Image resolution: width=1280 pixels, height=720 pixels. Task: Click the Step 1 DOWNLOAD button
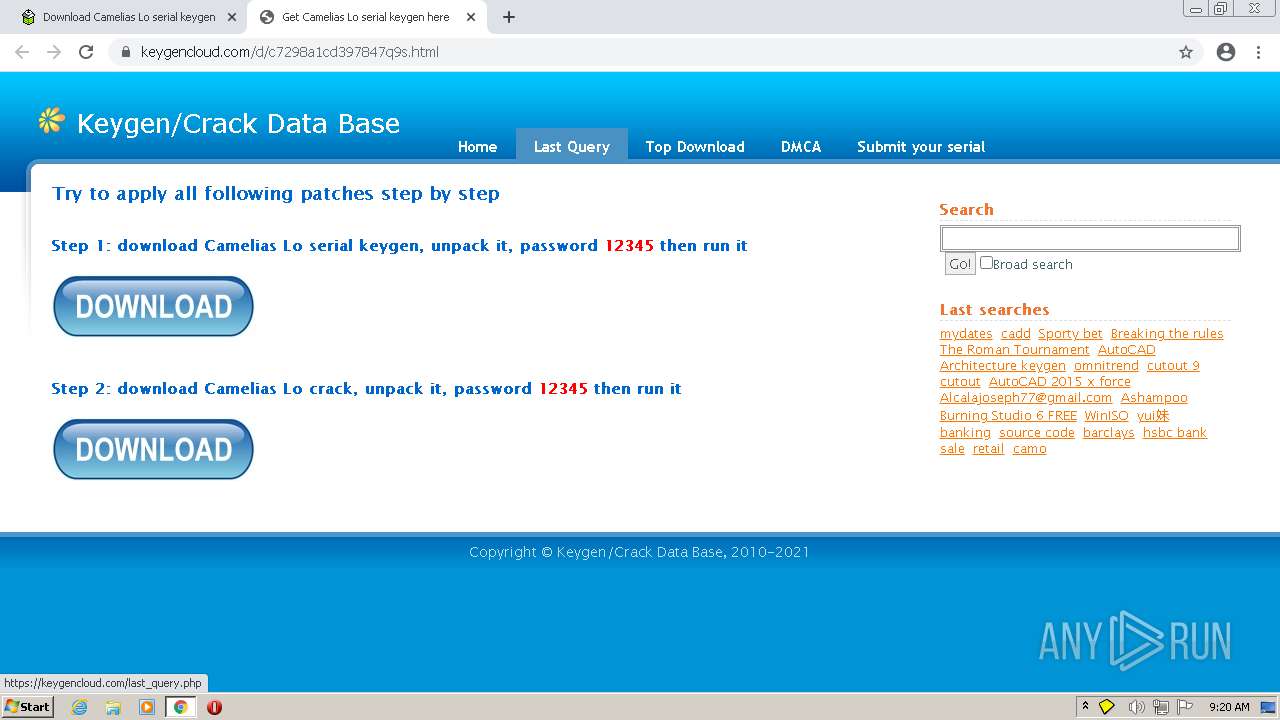[153, 306]
